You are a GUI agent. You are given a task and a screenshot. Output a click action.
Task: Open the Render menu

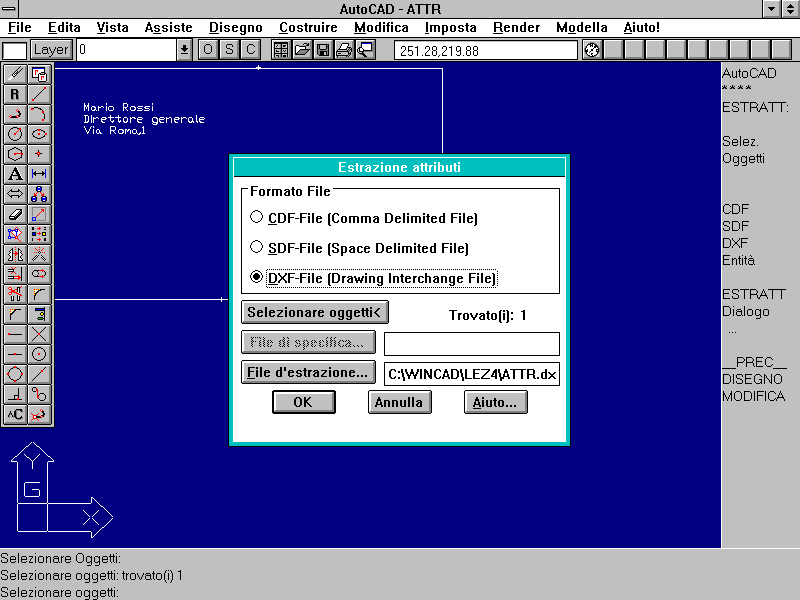516,28
